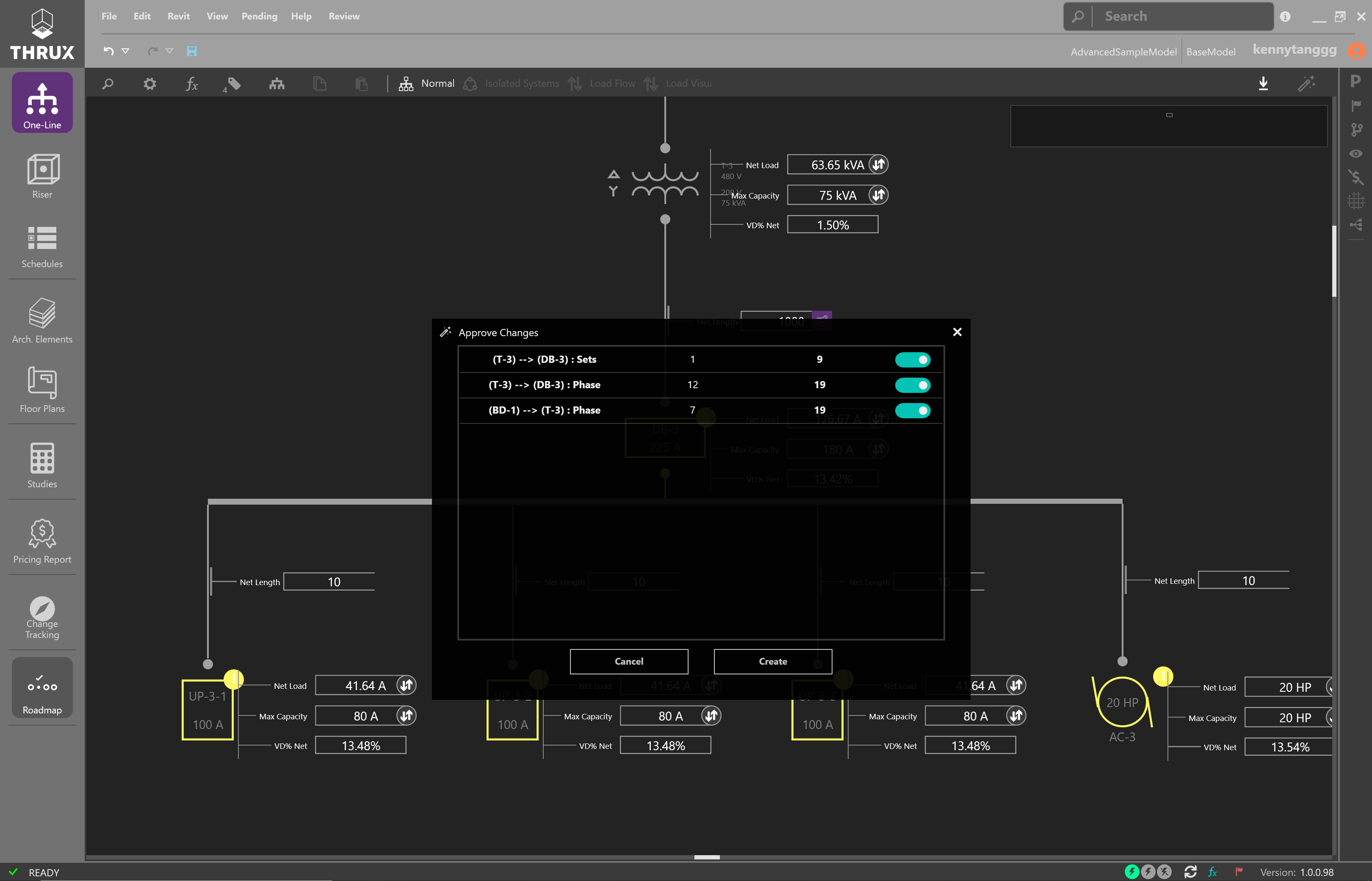Click the fx formula toolbar icon

click(192, 84)
